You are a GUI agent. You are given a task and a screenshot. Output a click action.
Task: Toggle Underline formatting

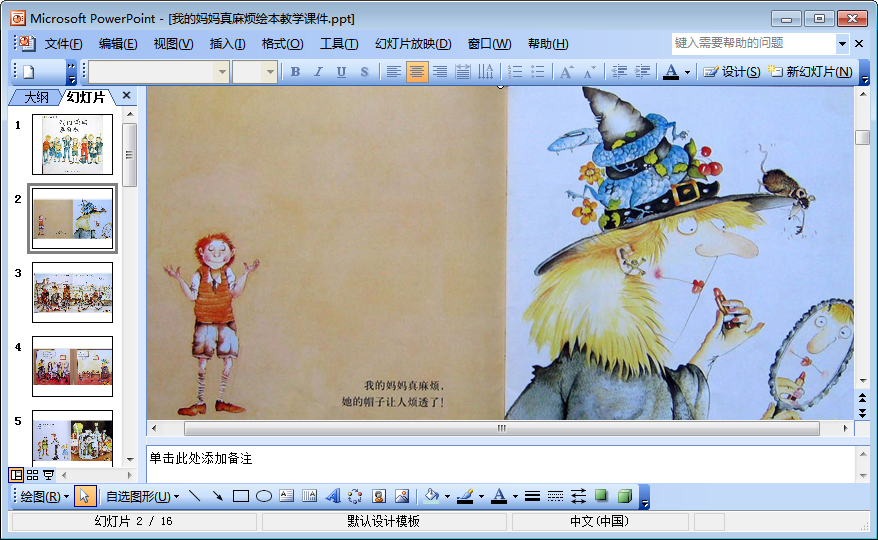(x=341, y=72)
